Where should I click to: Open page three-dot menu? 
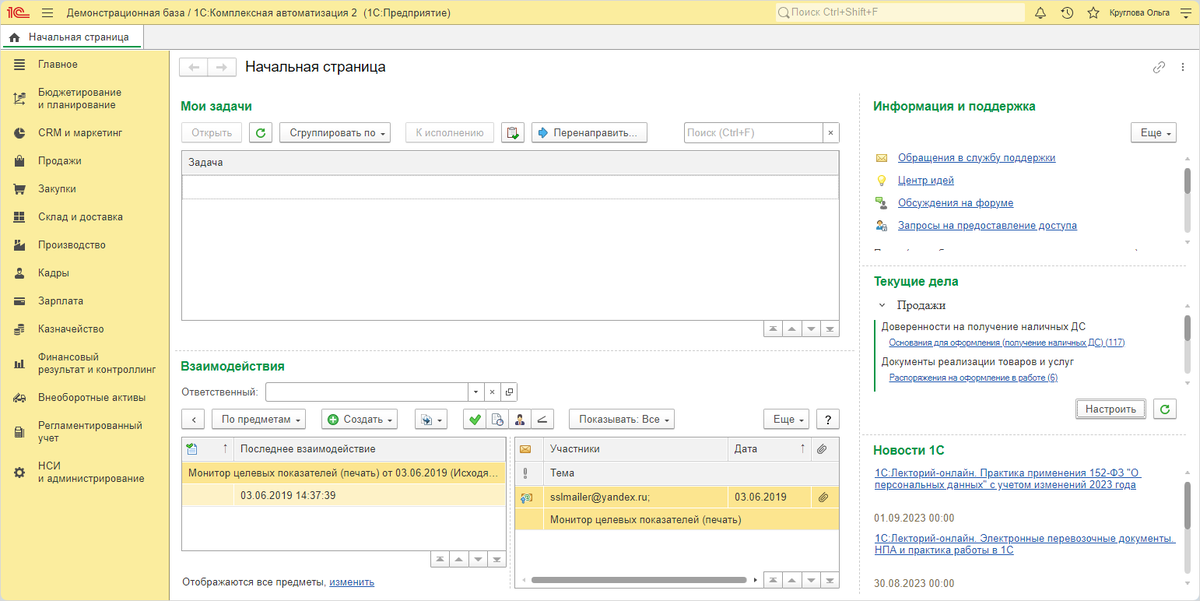pyautogui.click(x=1182, y=67)
